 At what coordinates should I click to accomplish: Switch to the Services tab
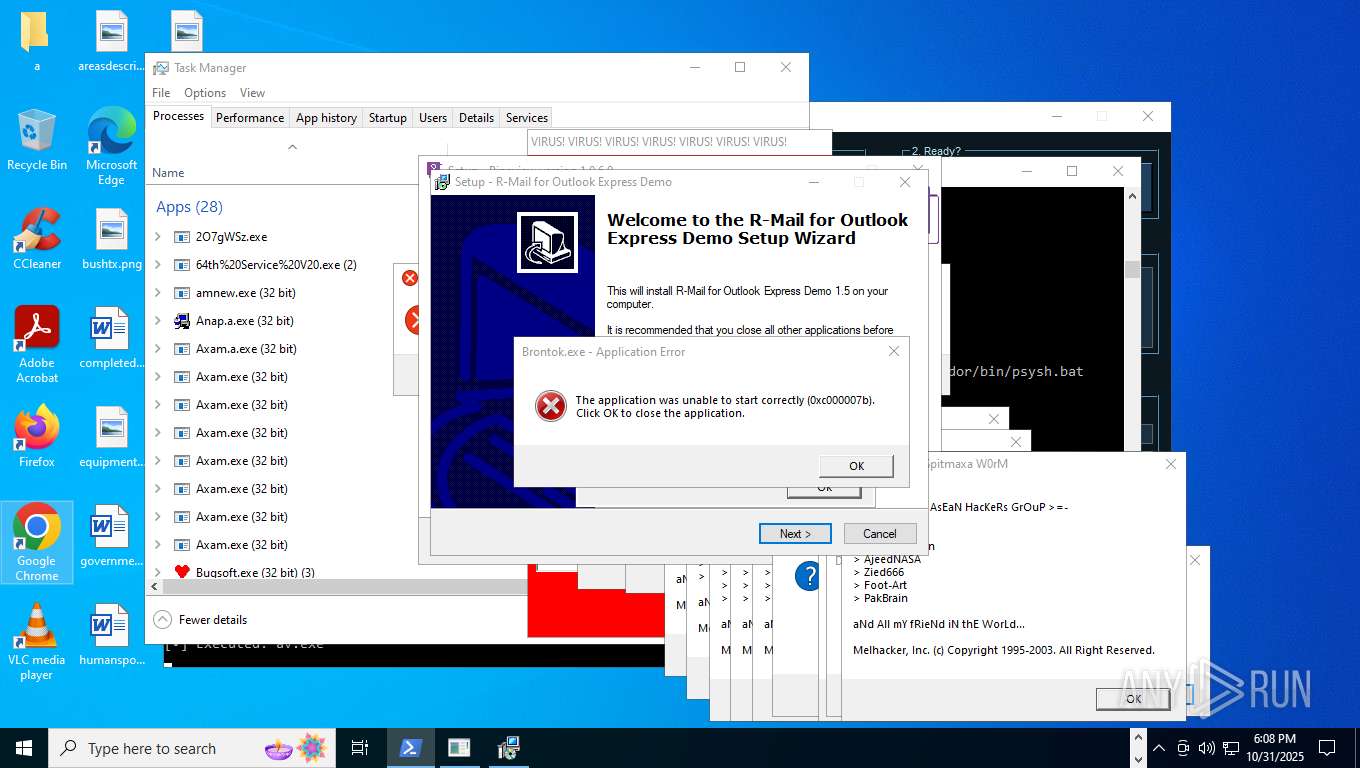click(x=527, y=117)
